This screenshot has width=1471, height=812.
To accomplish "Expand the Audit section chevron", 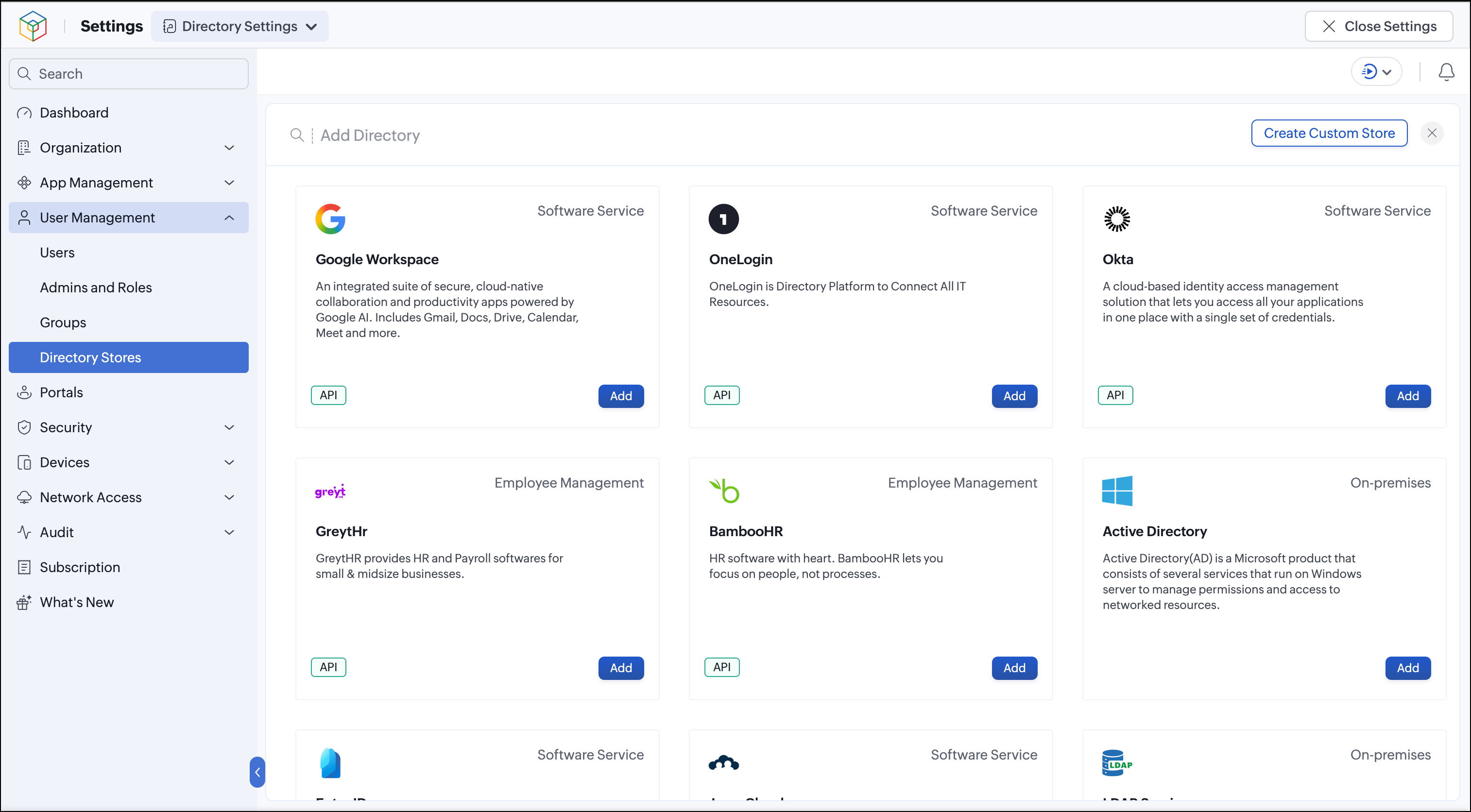I will pyautogui.click(x=230, y=532).
